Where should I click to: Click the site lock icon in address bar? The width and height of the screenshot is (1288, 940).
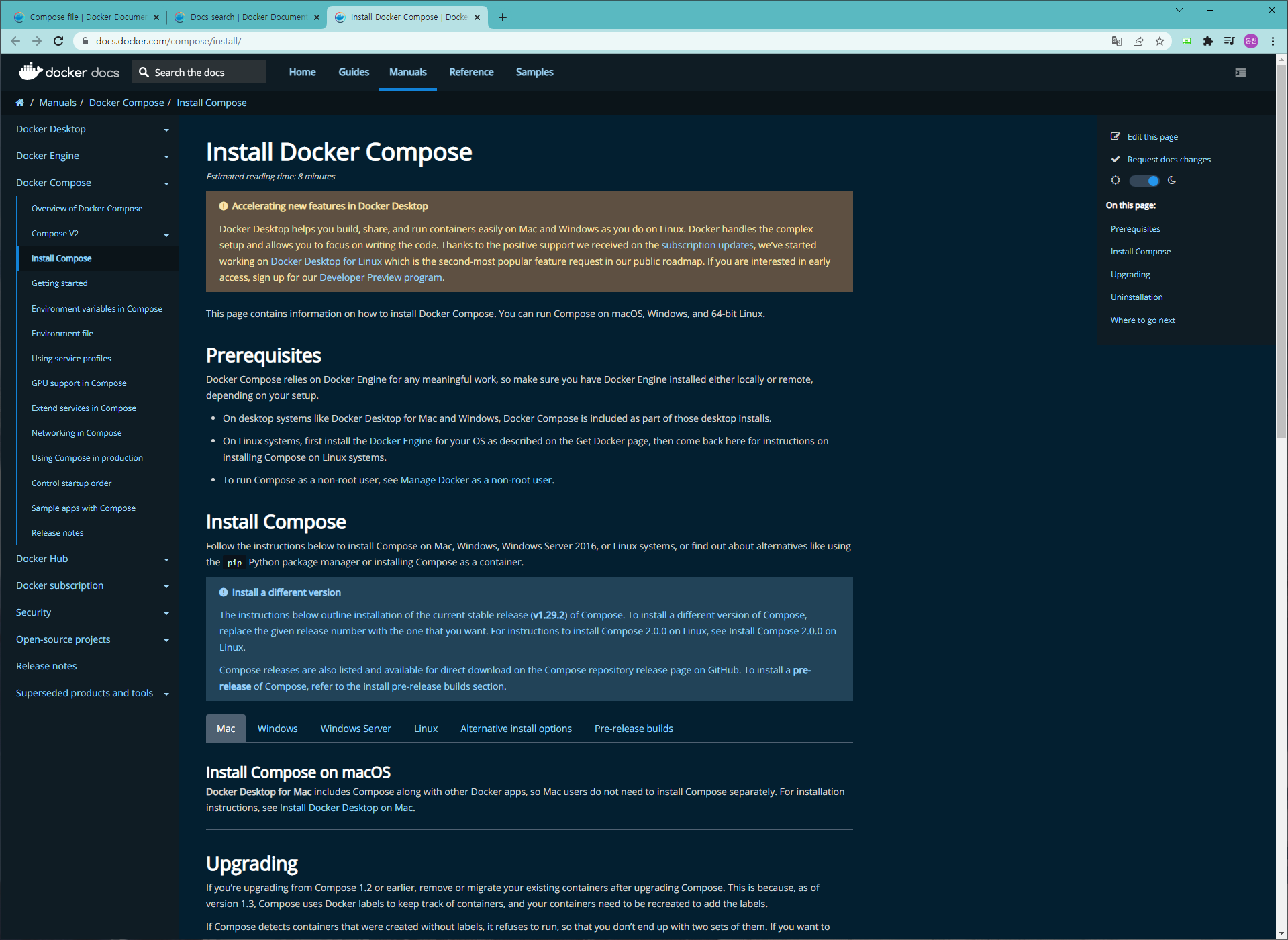pyautogui.click(x=85, y=41)
